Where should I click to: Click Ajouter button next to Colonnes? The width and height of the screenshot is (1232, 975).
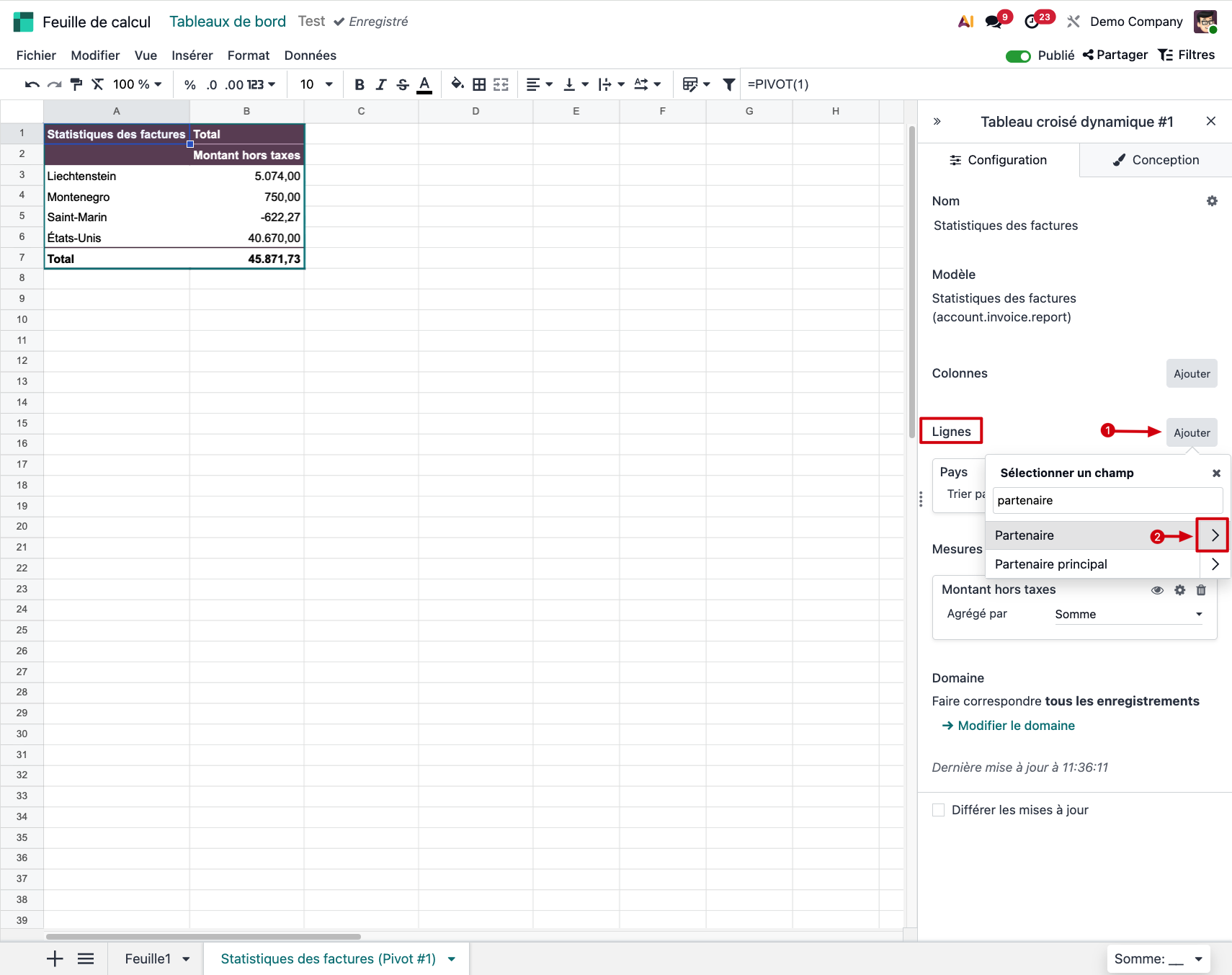[1192, 374]
